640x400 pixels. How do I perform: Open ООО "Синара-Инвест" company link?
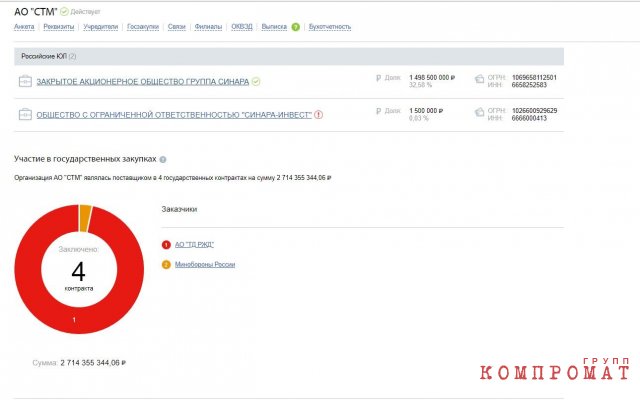click(x=174, y=115)
